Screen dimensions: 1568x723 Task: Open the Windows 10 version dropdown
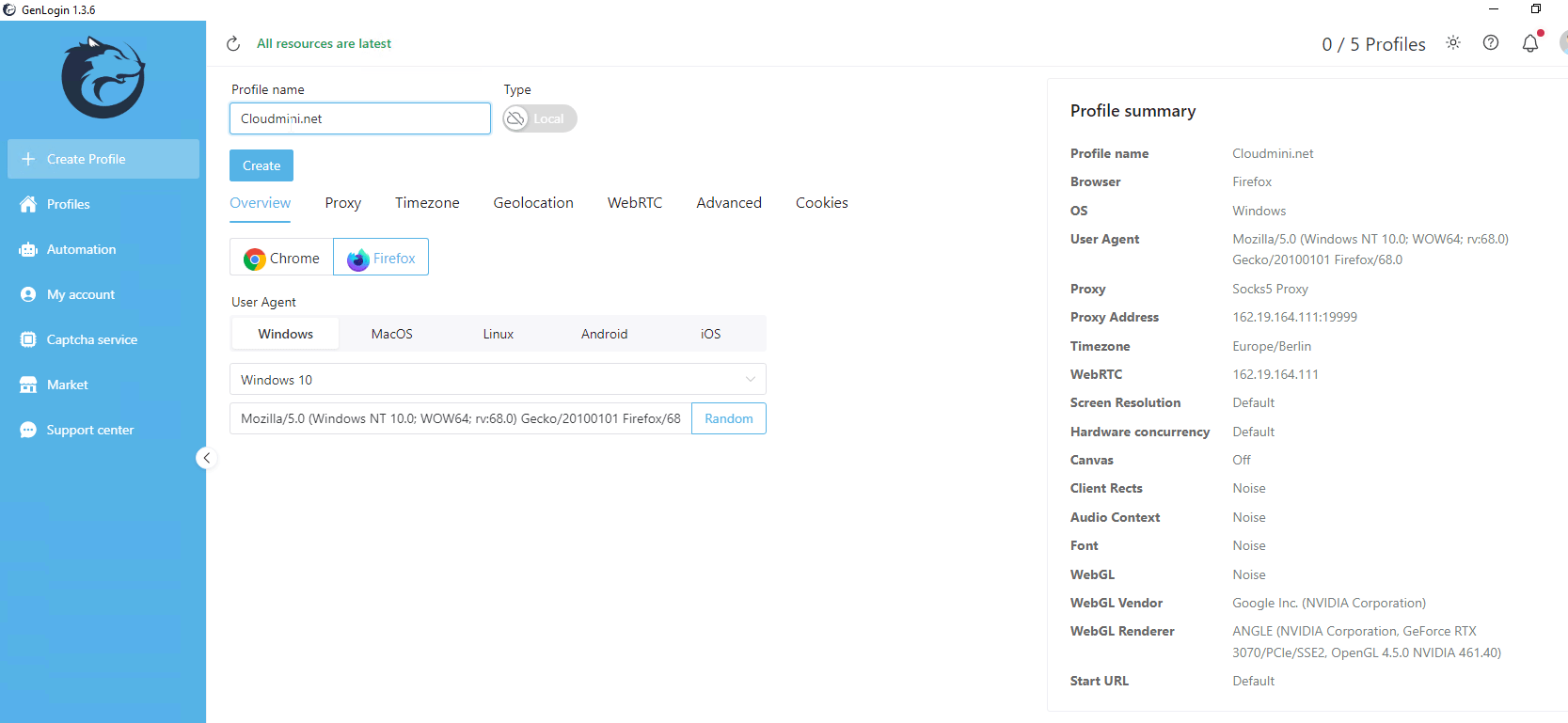tap(498, 379)
